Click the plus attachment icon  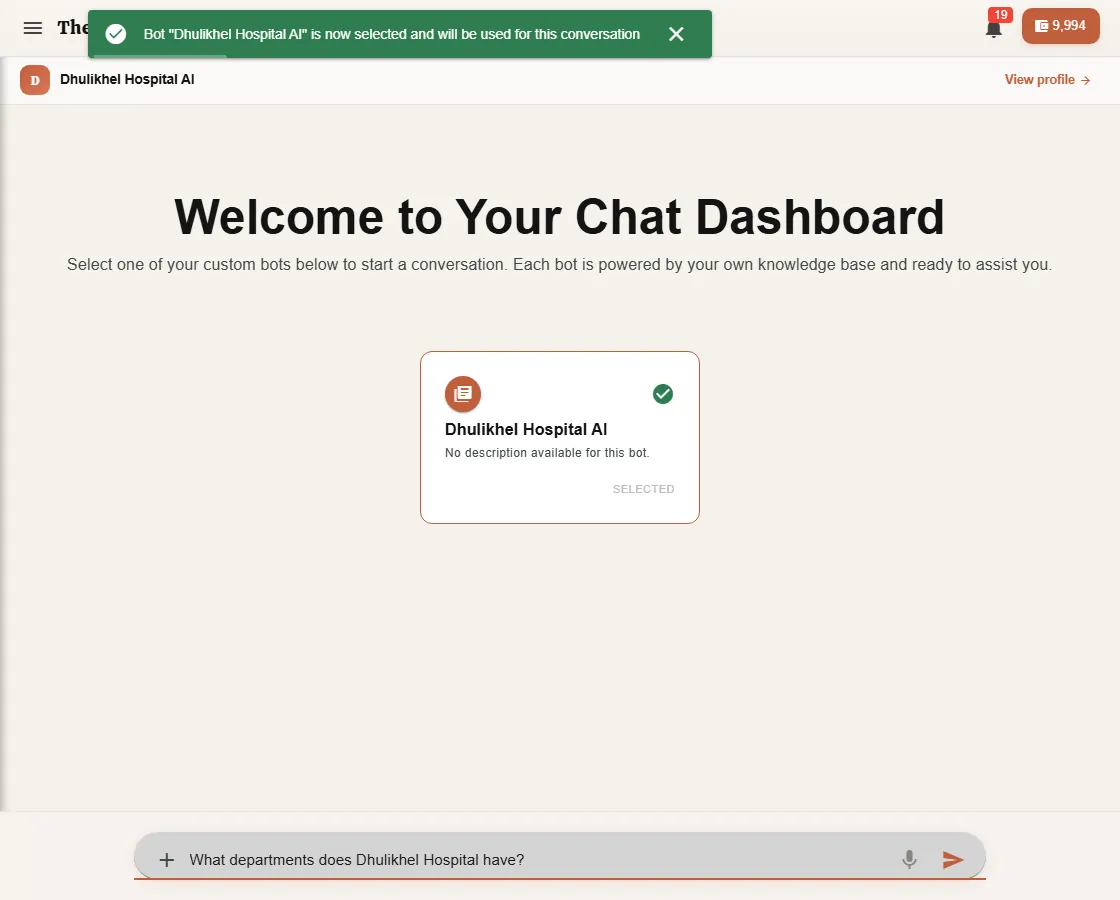(166, 859)
